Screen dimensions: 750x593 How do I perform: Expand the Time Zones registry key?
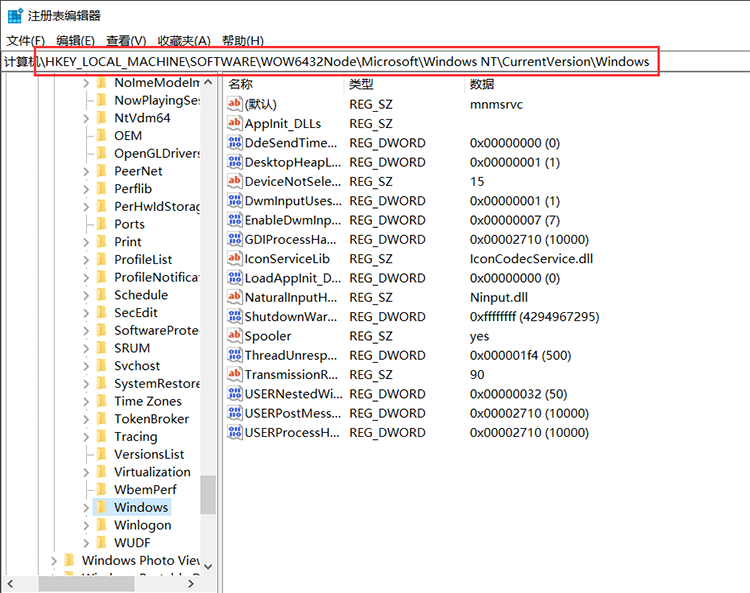click(x=87, y=401)
